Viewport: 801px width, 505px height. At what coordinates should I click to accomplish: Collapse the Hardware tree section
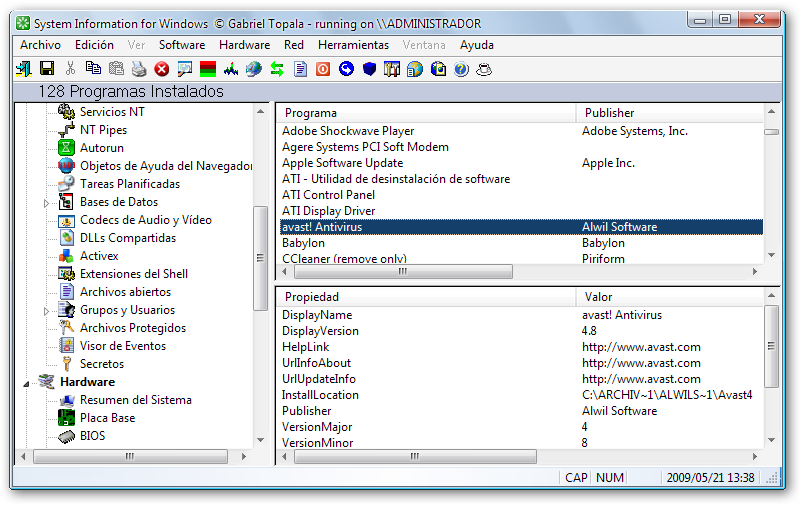pyautogui.click(x=26, y=382)
